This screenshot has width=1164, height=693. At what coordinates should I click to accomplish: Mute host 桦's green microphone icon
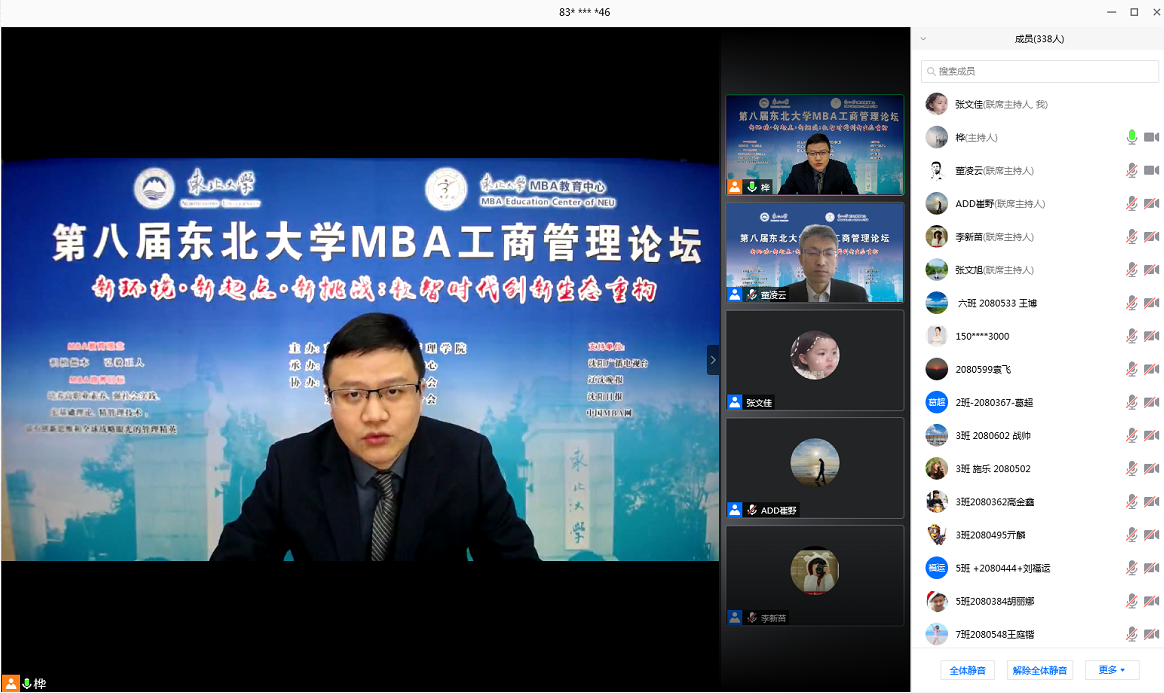[1132, 137]
